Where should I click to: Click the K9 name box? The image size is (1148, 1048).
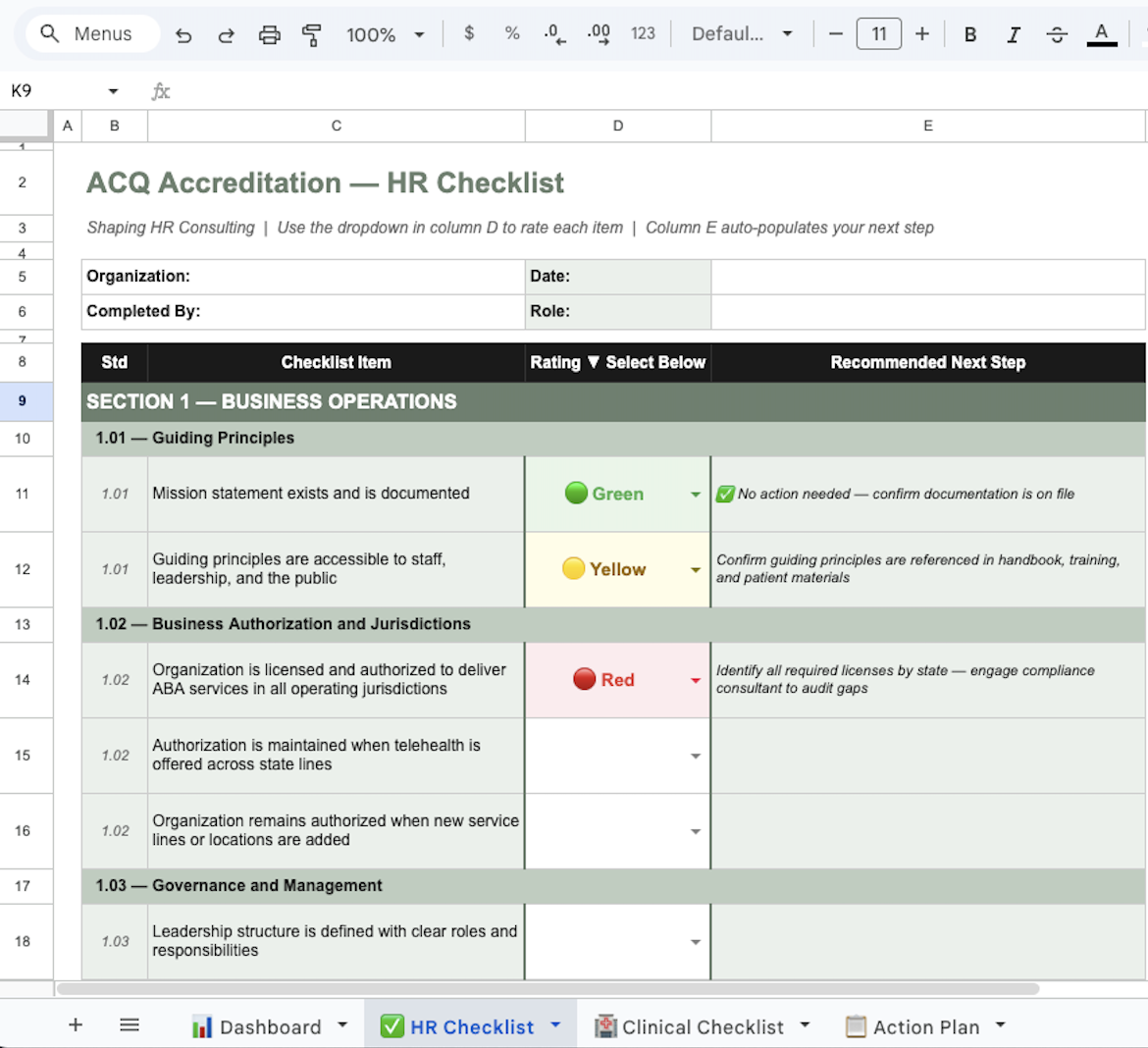coord(55,91)
